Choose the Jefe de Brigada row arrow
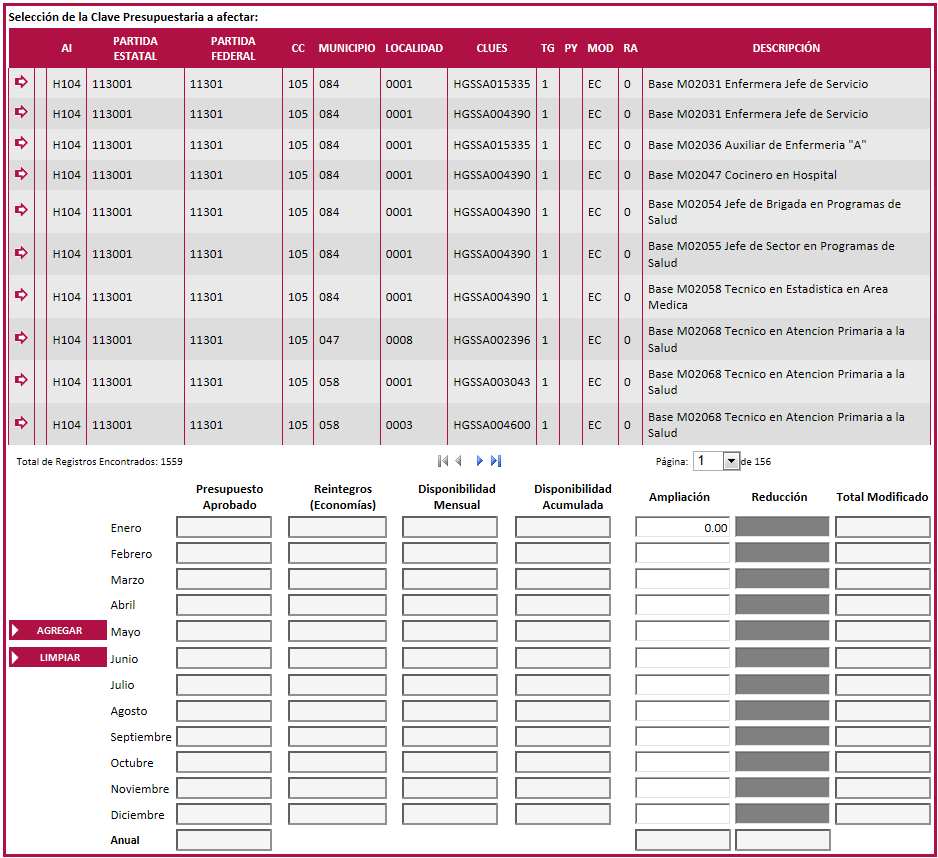938x858 pixels. [x=21, y=210]
